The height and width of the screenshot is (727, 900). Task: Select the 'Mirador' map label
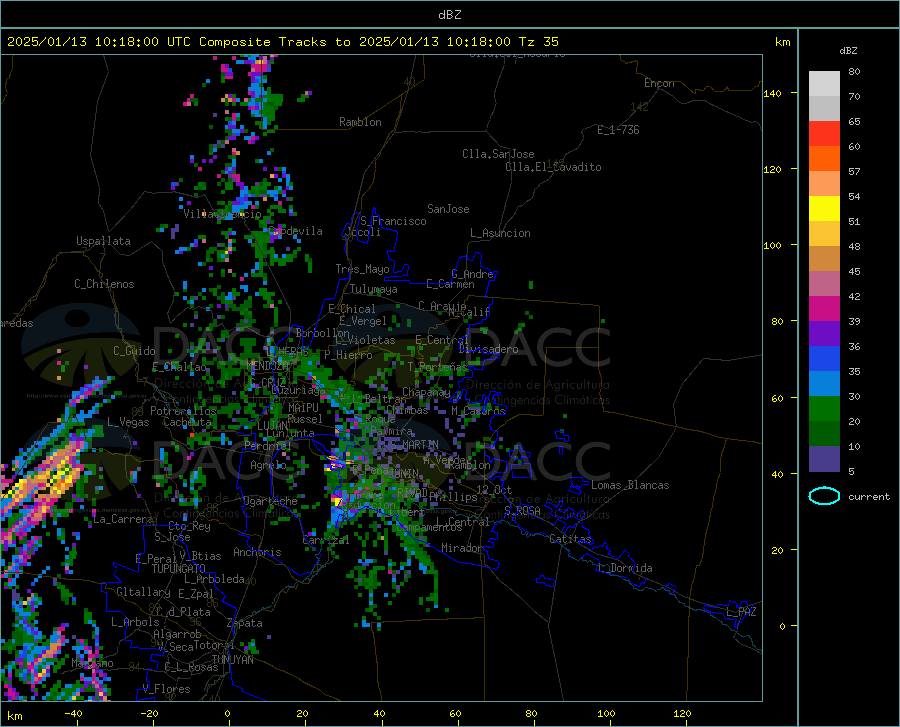(461, 548)
